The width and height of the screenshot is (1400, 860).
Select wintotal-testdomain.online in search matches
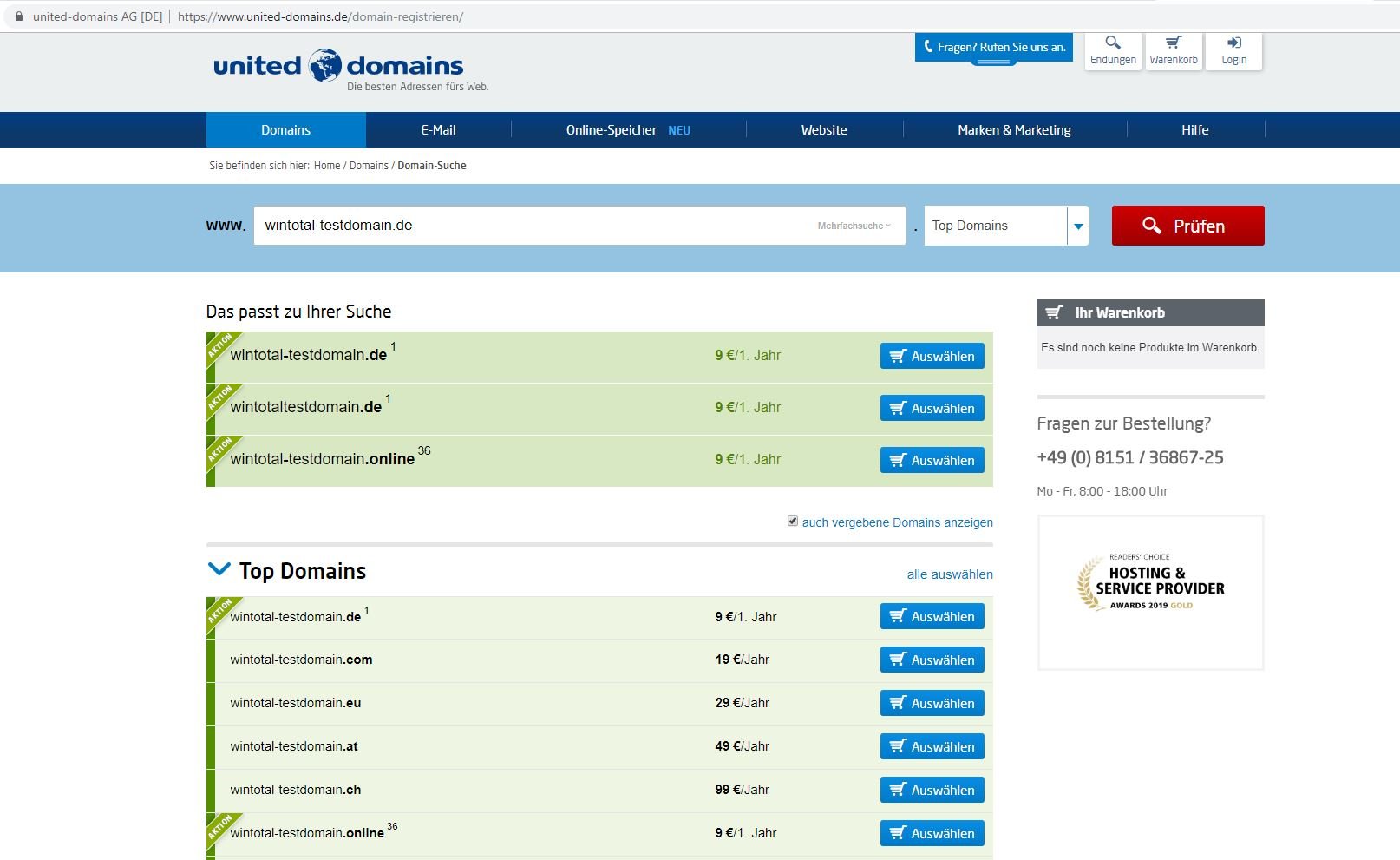[932, 460]
